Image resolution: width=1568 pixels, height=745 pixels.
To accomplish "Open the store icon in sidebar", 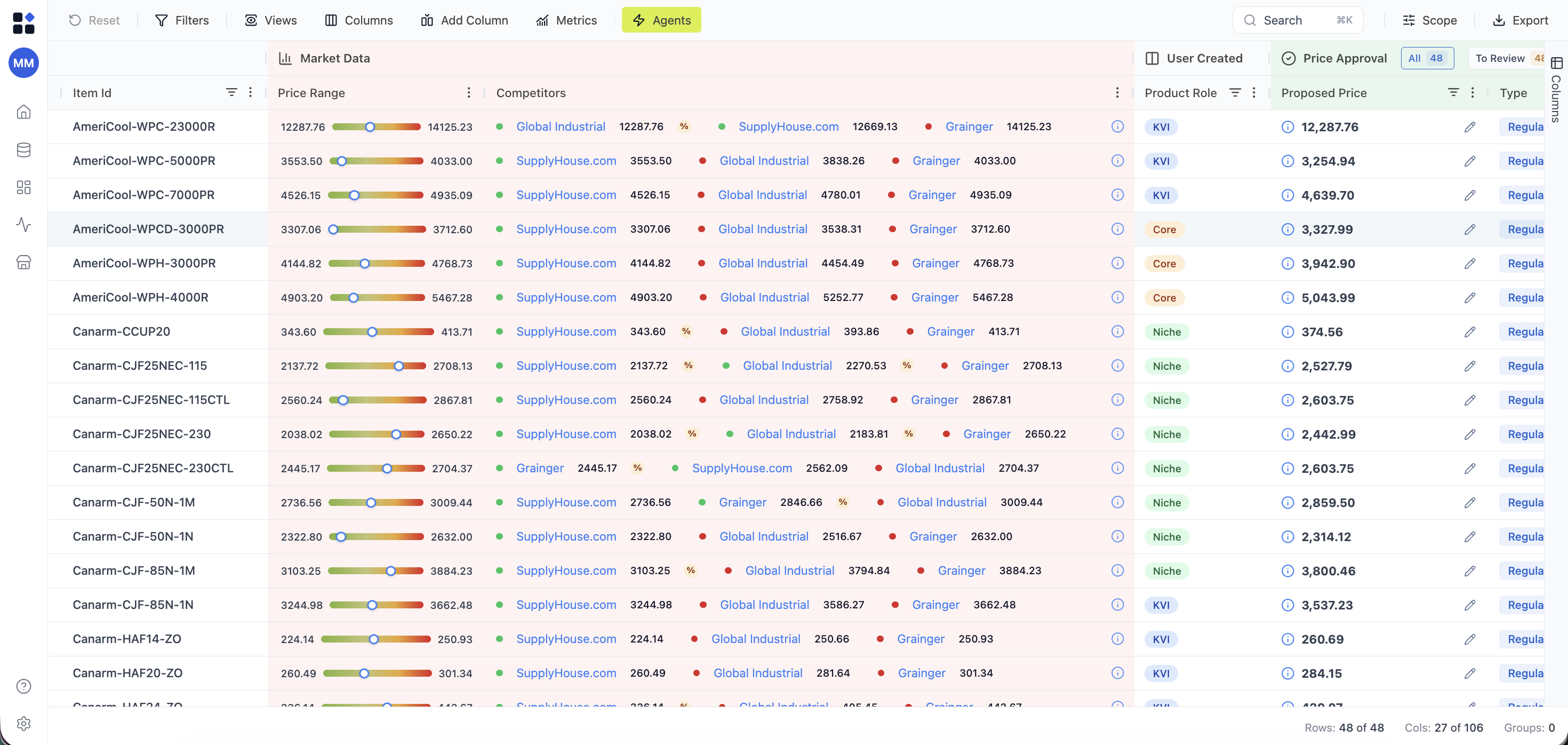I will tap(24, 263).
